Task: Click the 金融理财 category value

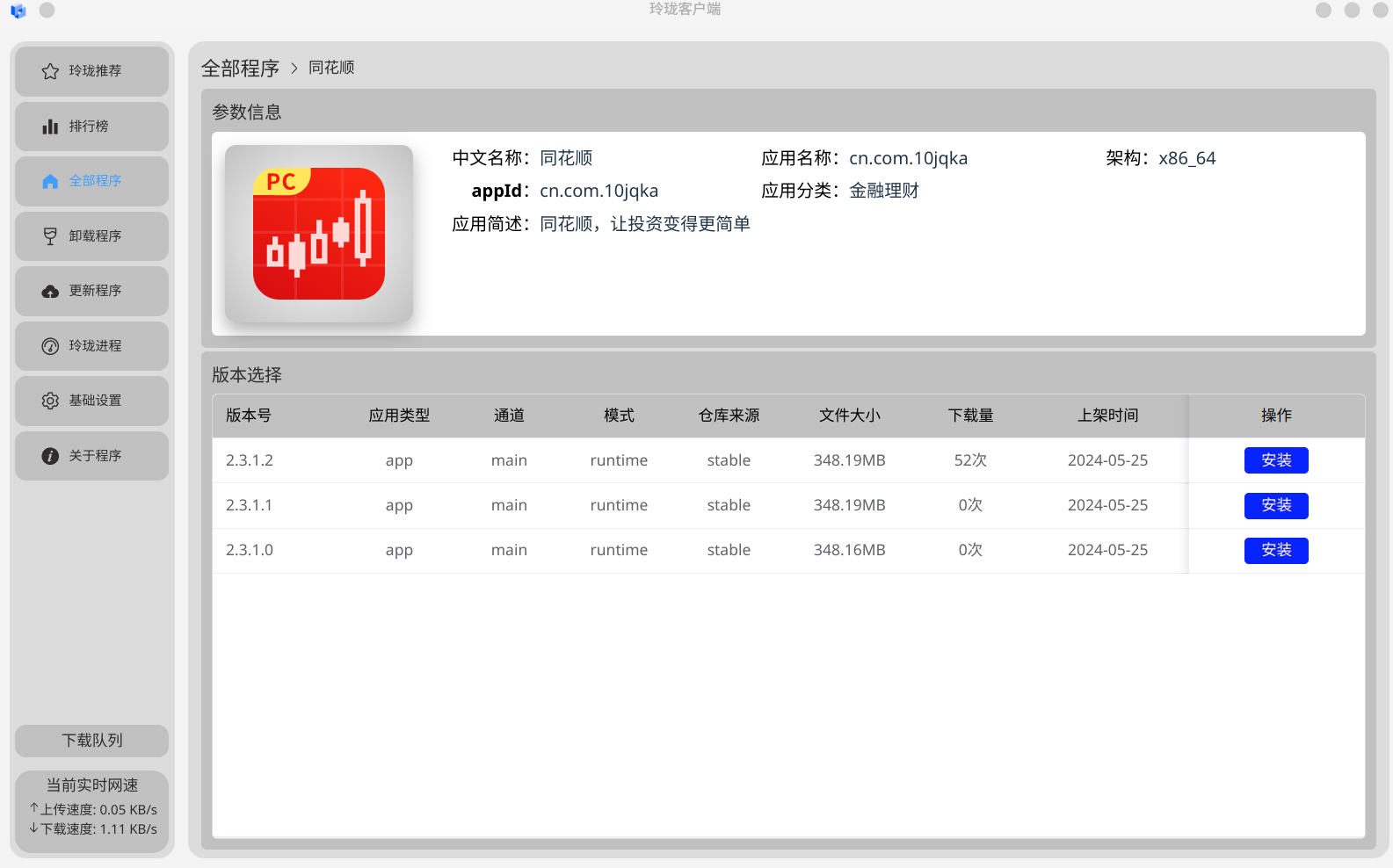Action: tap(884, 191)
